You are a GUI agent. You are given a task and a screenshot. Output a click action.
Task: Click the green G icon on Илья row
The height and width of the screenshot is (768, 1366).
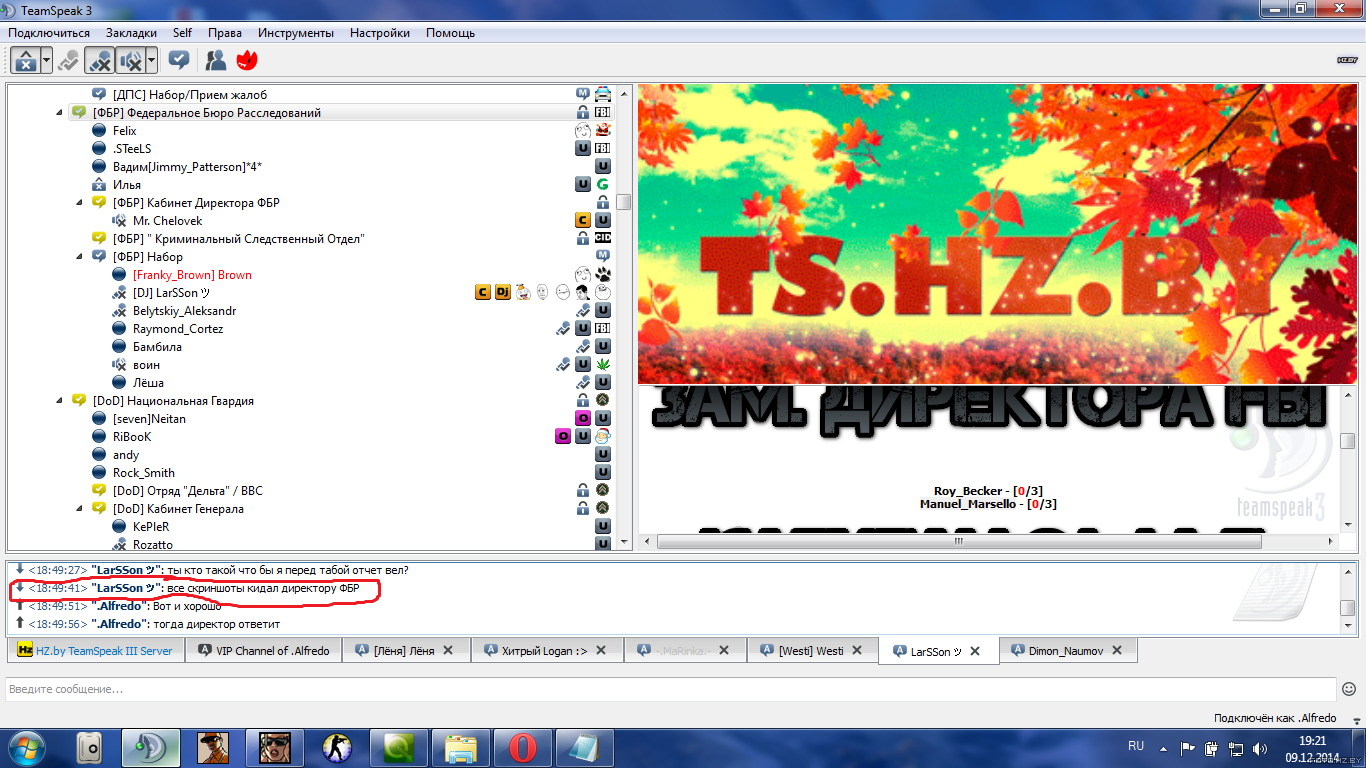click(x=603, y=185)
